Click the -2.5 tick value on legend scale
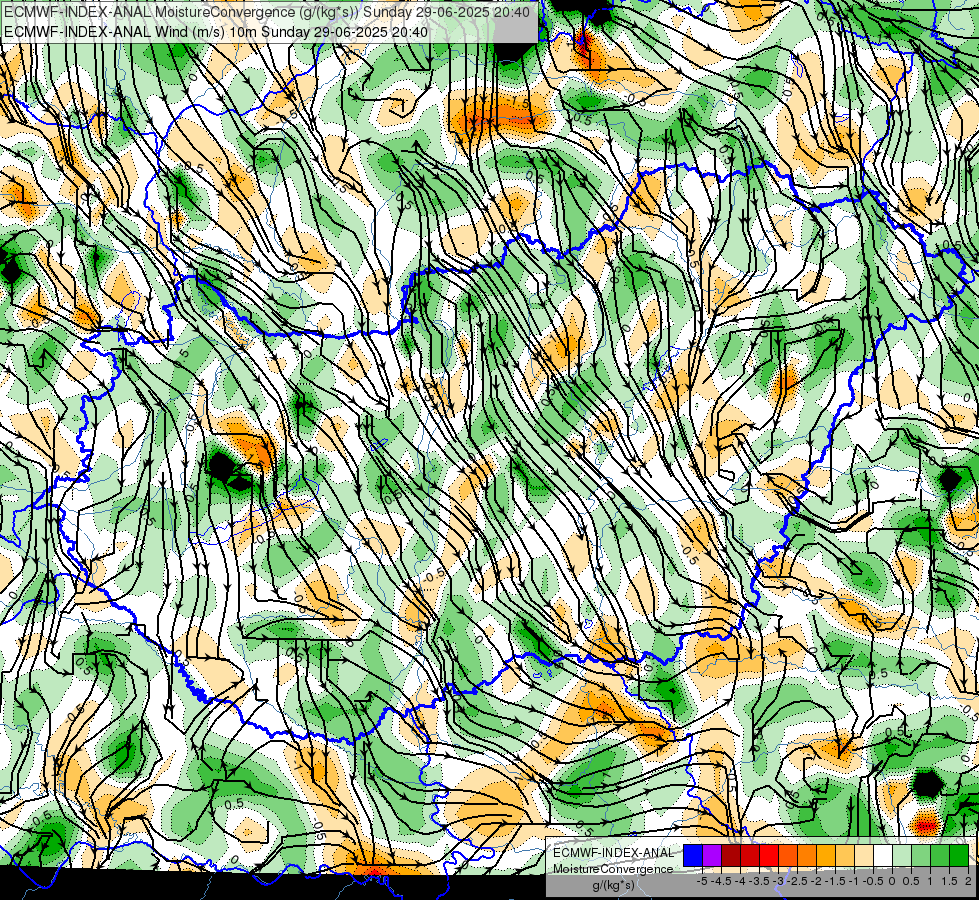This screenshot has height=900, width=979. pyautogui.click(x=797, y=881)
